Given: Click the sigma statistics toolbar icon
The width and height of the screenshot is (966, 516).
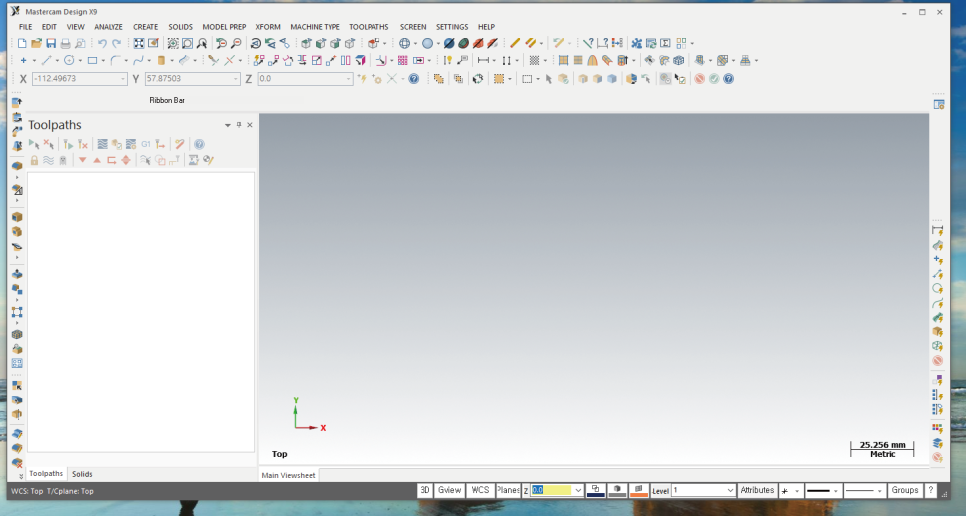Looking at the screenshot, I should pyautogui.click(x=665, y=43).
